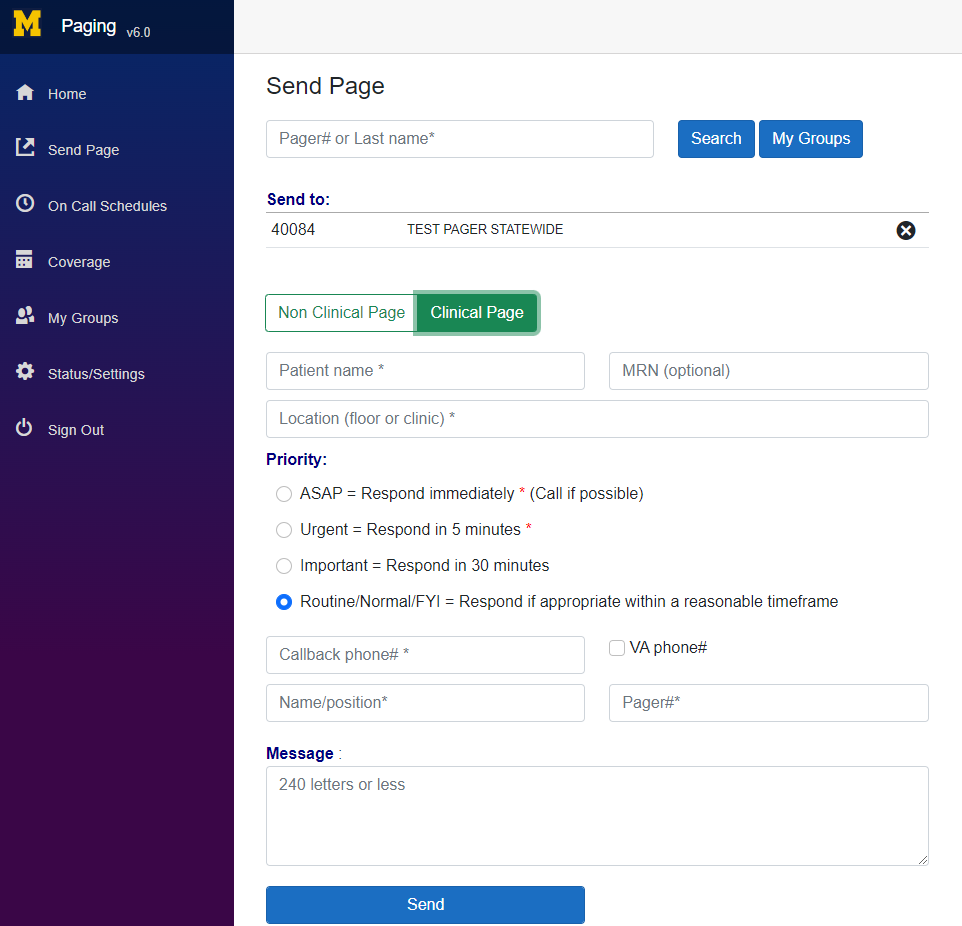The width and height of the screenshot is (962, 926).
Task: Switch to the Non Clinical Page tab
Action: pos(340,312)
